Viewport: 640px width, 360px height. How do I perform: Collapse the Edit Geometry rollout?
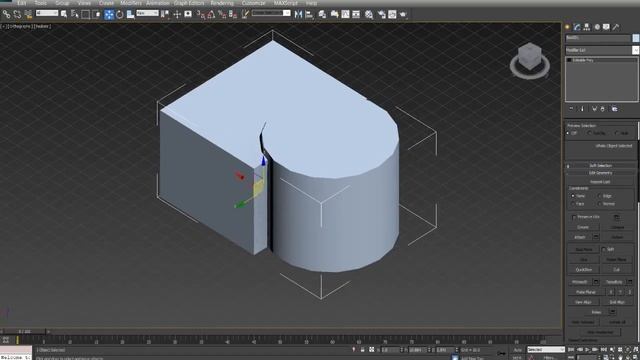600,173
